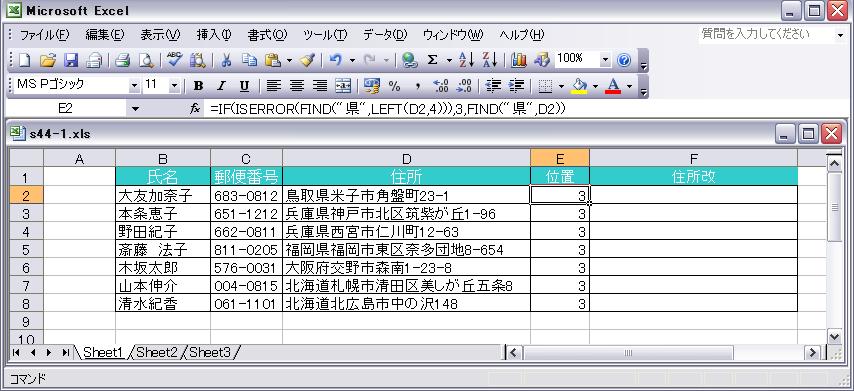Click the 質問を入力してください help box
Image resolution: width=854 pixels, height=391 pixels.
pyautogui.click(x=768, y=34)
